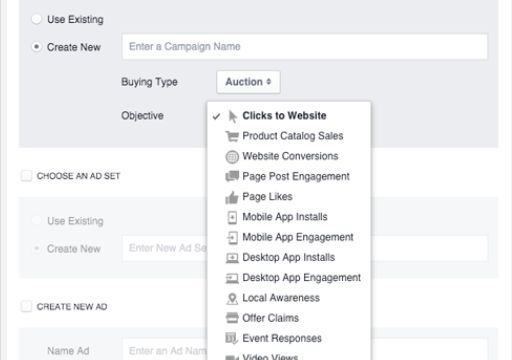This screenshot has height=360, width=512.
Task: Click the shopping cart icon for Product Catalog Sales
Action: [232, 136]
